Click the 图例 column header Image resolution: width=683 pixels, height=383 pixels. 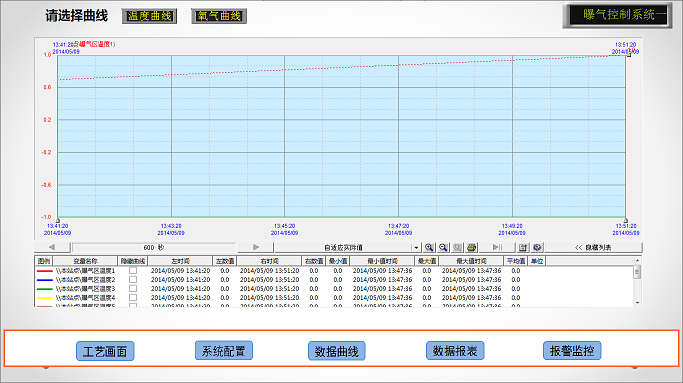[x=44, y=261]
